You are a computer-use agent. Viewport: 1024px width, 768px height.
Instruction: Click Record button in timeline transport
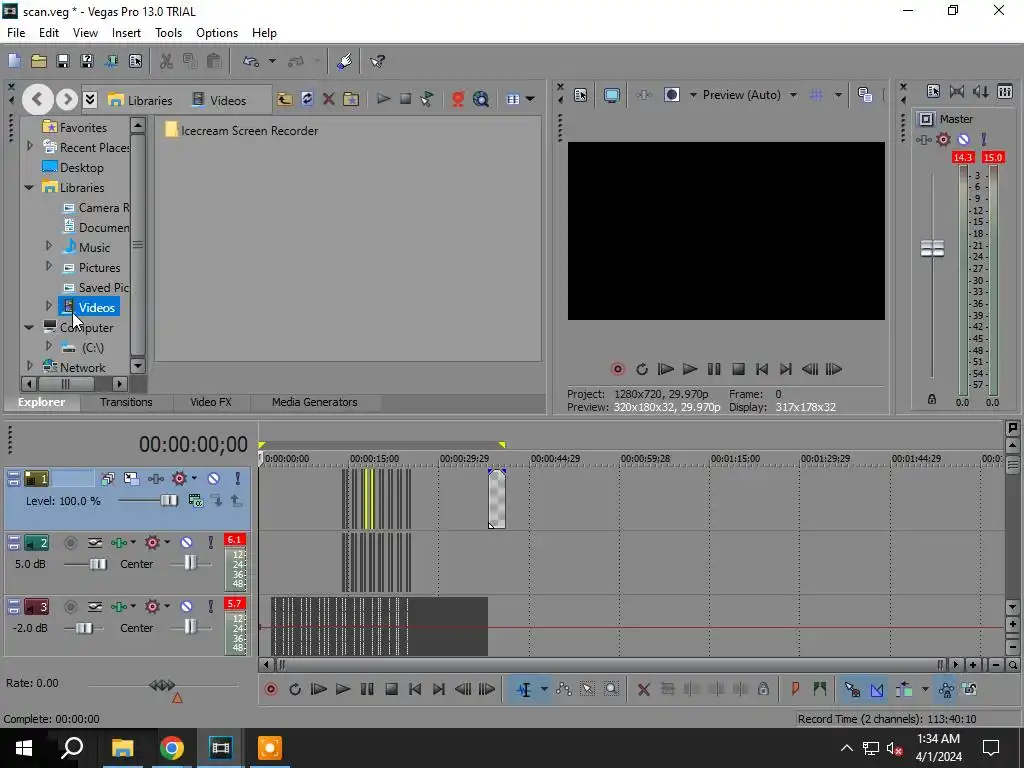[x=271, y=689]
